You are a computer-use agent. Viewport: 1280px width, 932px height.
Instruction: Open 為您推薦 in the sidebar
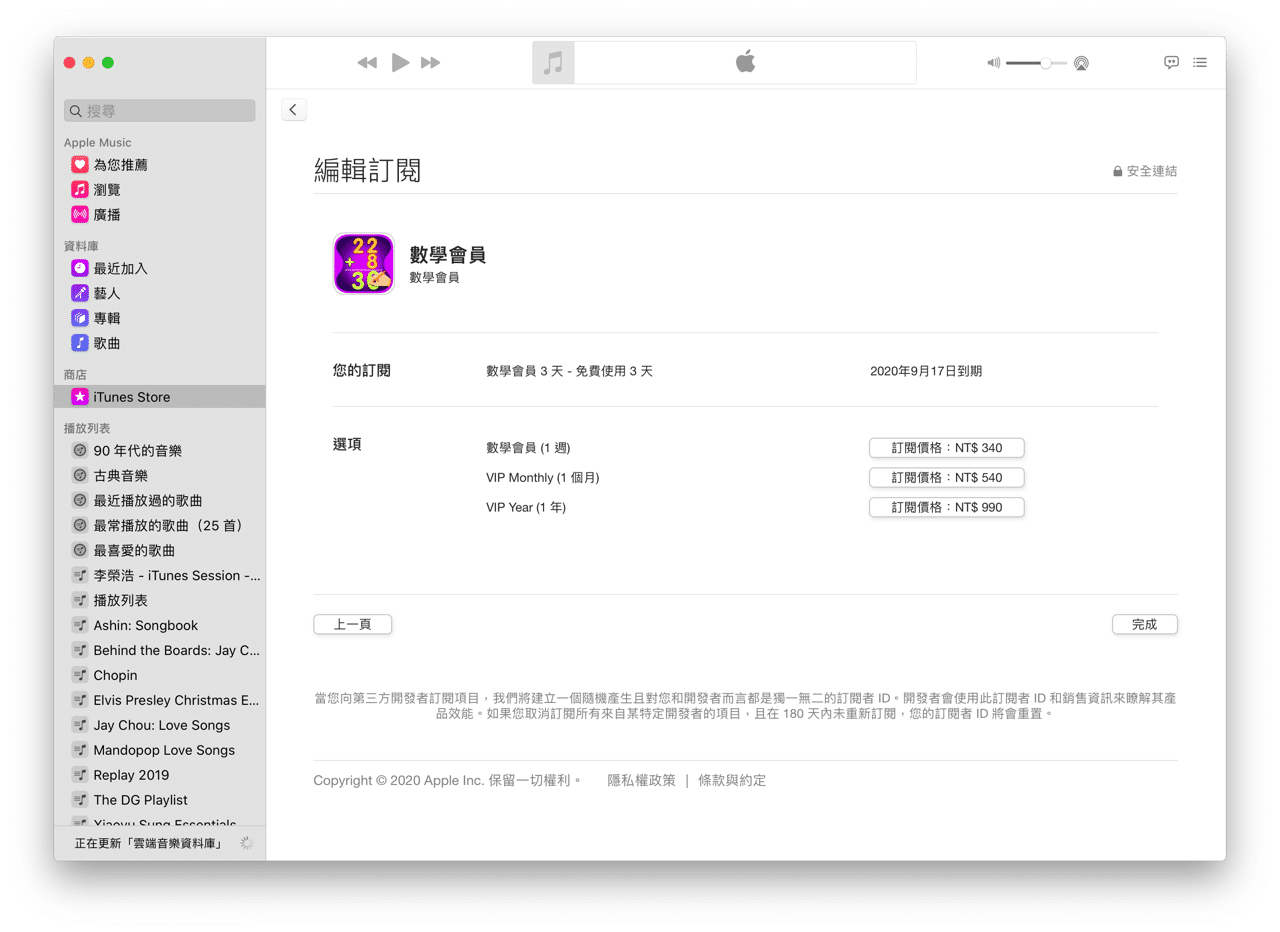coord(160,165)
